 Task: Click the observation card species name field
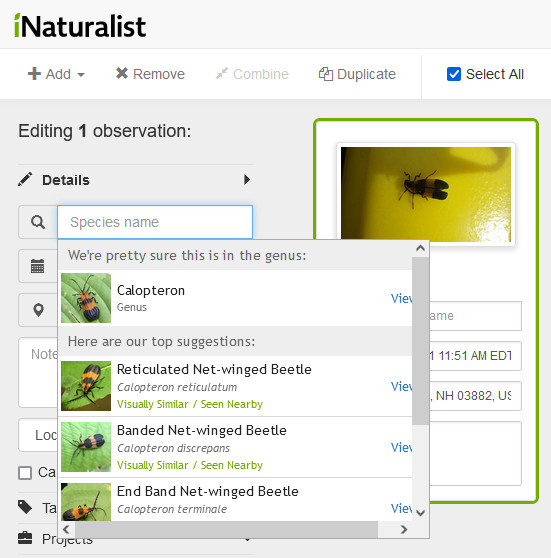click(x=475, y=316)
